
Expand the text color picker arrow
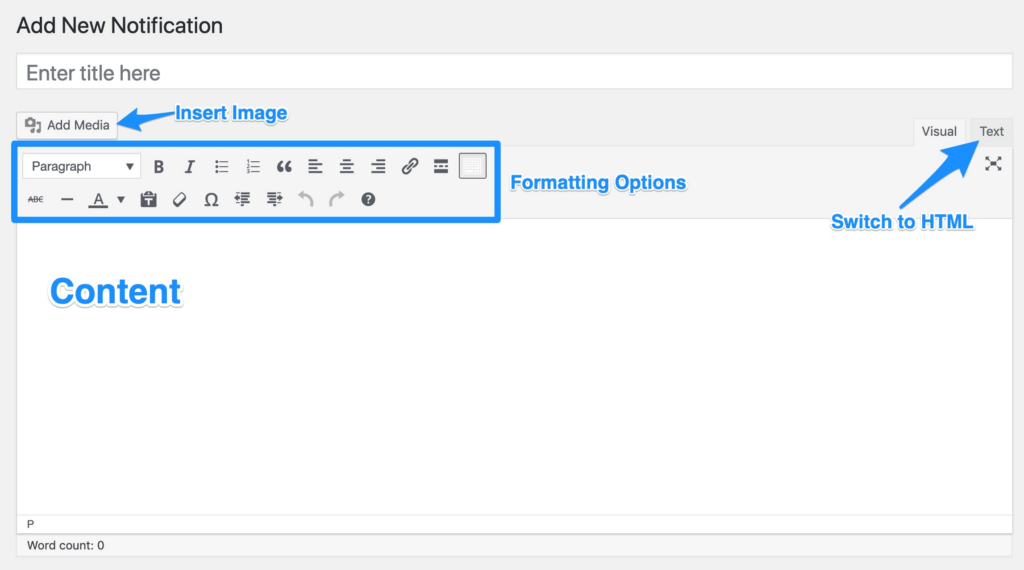click(121, 200)
